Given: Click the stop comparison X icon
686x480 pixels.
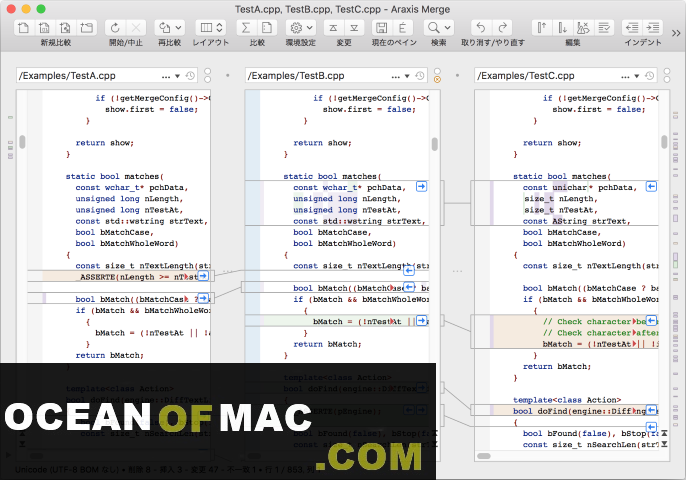Looking at the screenshot, I should [136, 28].
